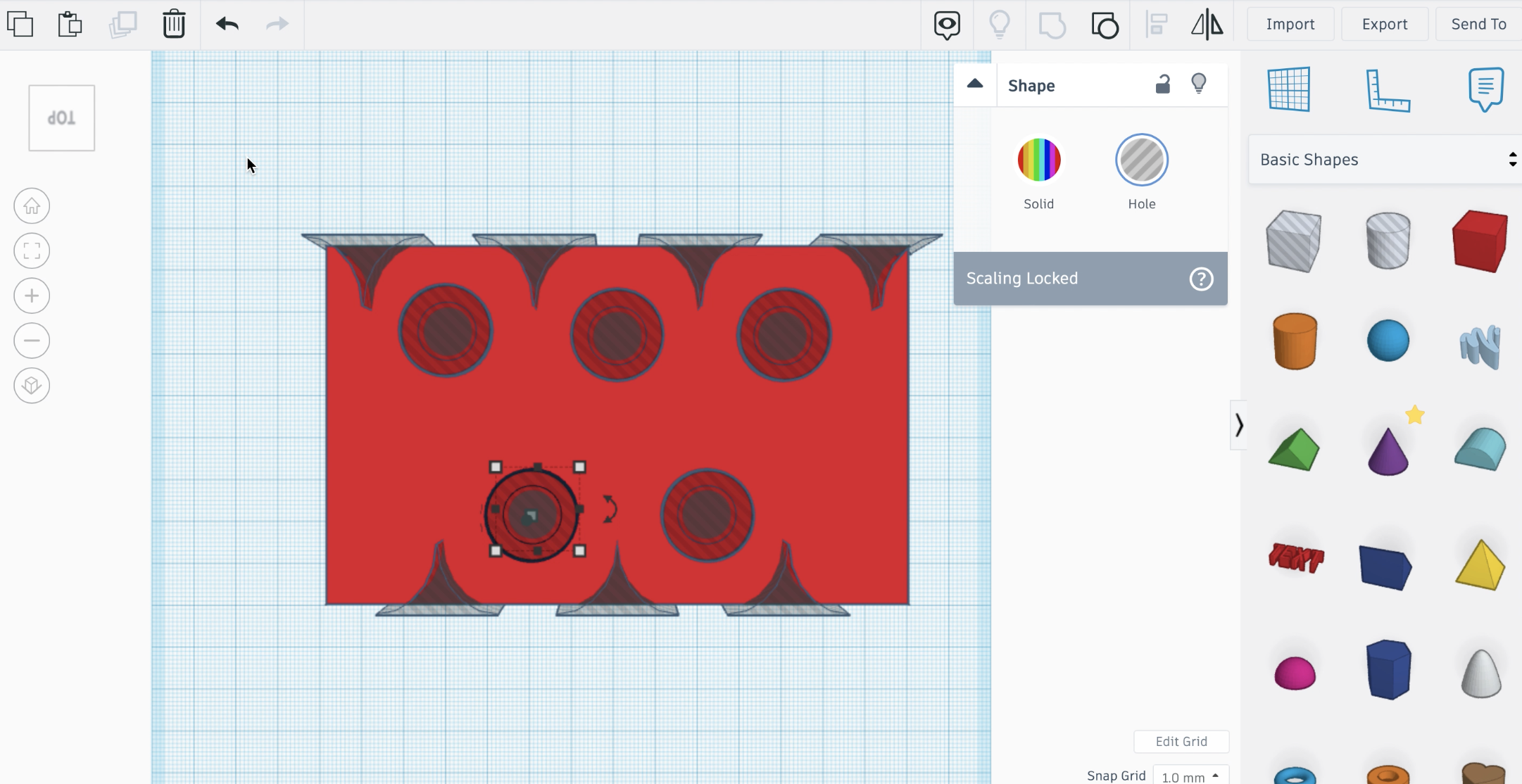Fit all in view icon
1522x784 pixels.
coord(32,251)
